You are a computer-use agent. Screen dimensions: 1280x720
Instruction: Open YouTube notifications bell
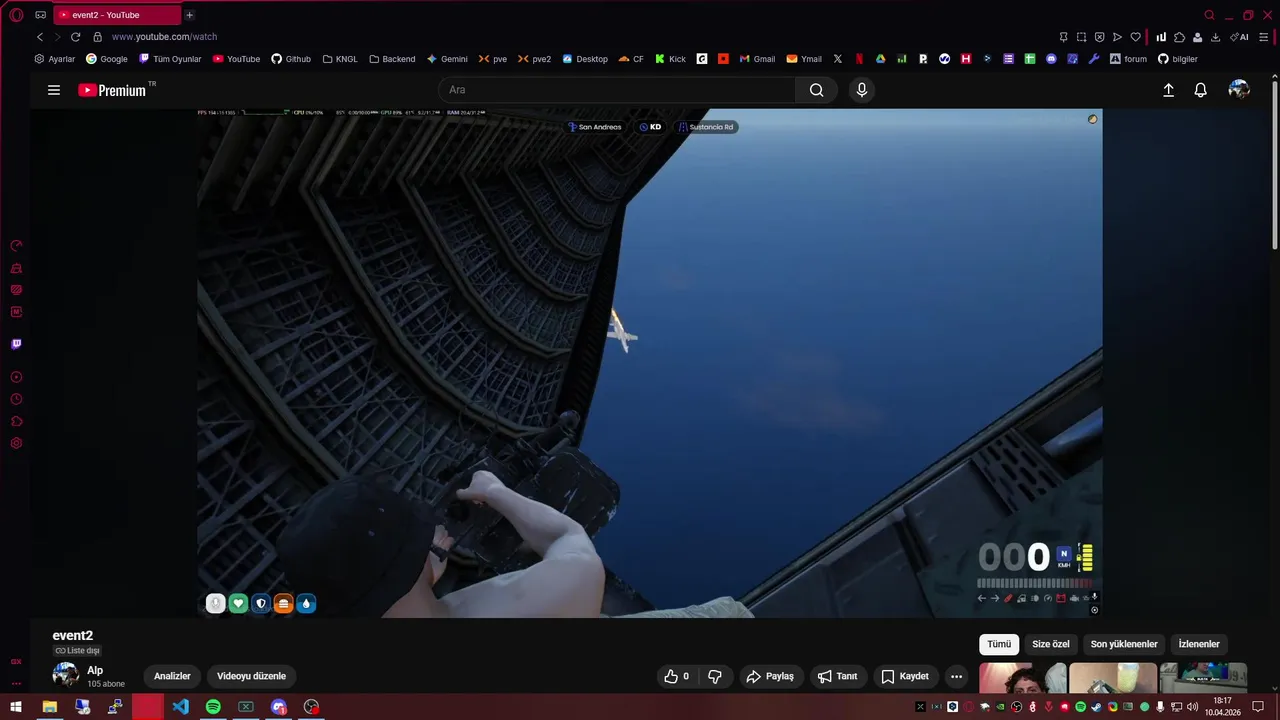pyautogui.click(x=1201, y=90)
